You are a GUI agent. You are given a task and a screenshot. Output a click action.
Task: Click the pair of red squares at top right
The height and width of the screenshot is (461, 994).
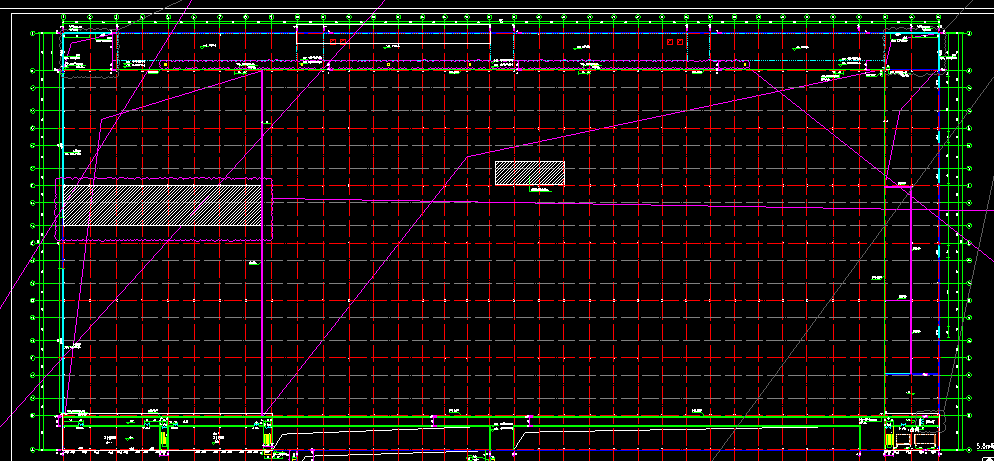[676, 43]
